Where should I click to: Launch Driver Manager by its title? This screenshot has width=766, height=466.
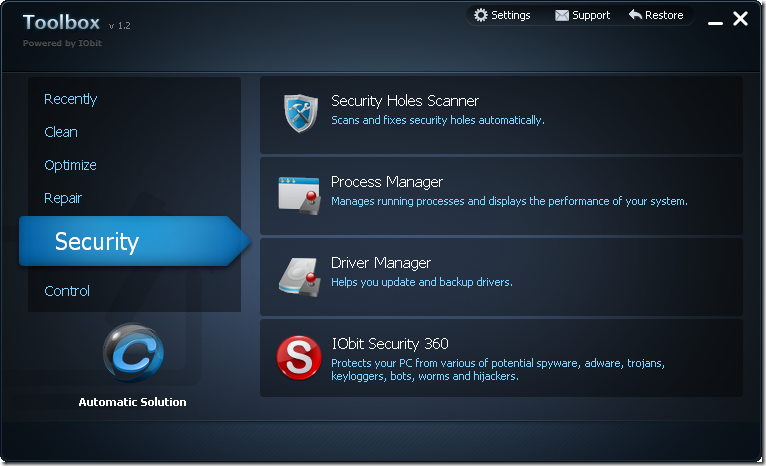pyautogui.click(x=381, y=263)
